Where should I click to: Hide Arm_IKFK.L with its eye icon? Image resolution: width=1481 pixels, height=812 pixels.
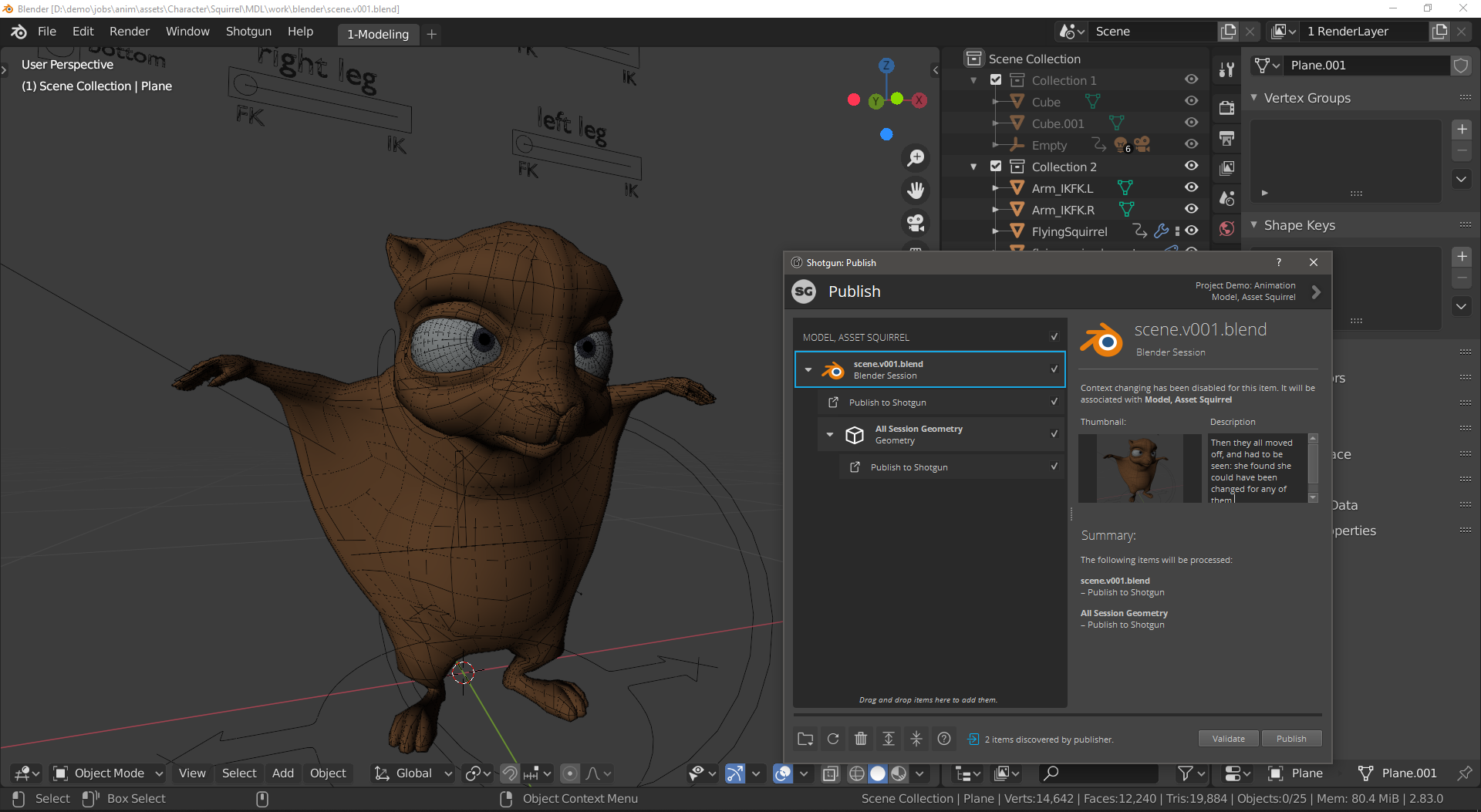click(1192, 187)
